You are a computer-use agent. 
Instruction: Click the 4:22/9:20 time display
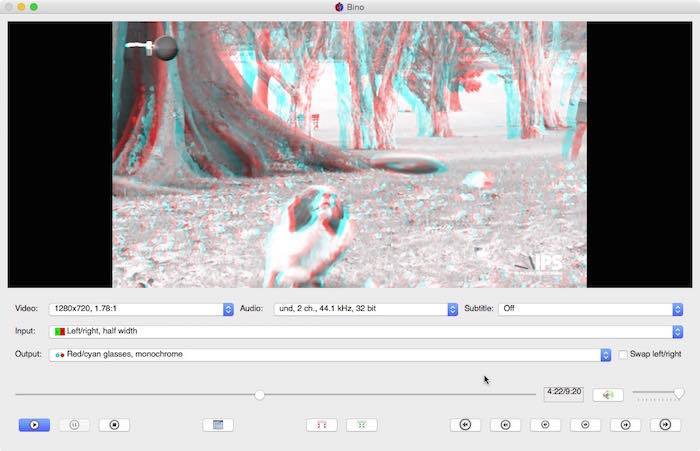[x=564, y=394]
